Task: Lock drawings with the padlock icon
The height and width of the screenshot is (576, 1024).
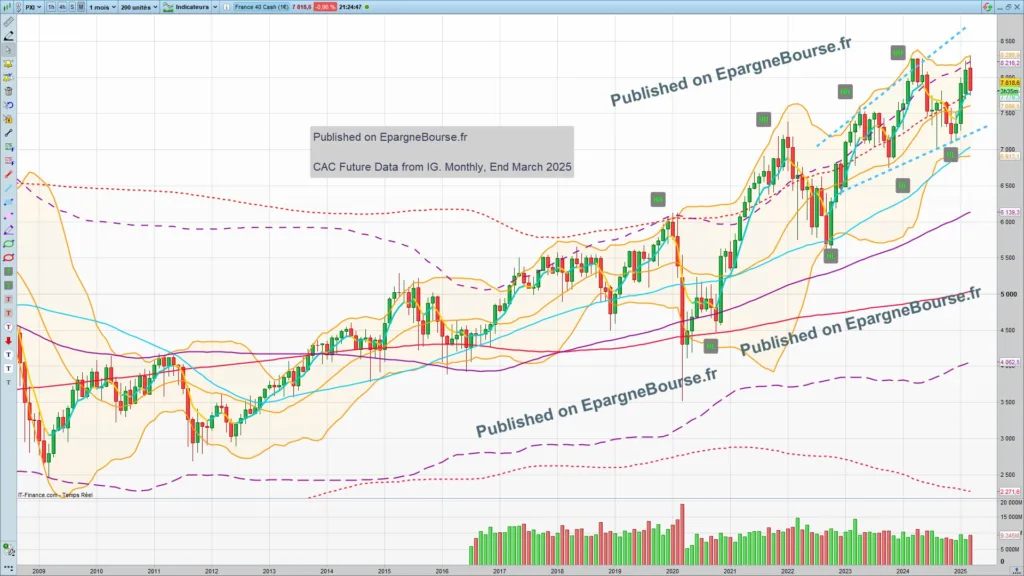Action: 8,120
